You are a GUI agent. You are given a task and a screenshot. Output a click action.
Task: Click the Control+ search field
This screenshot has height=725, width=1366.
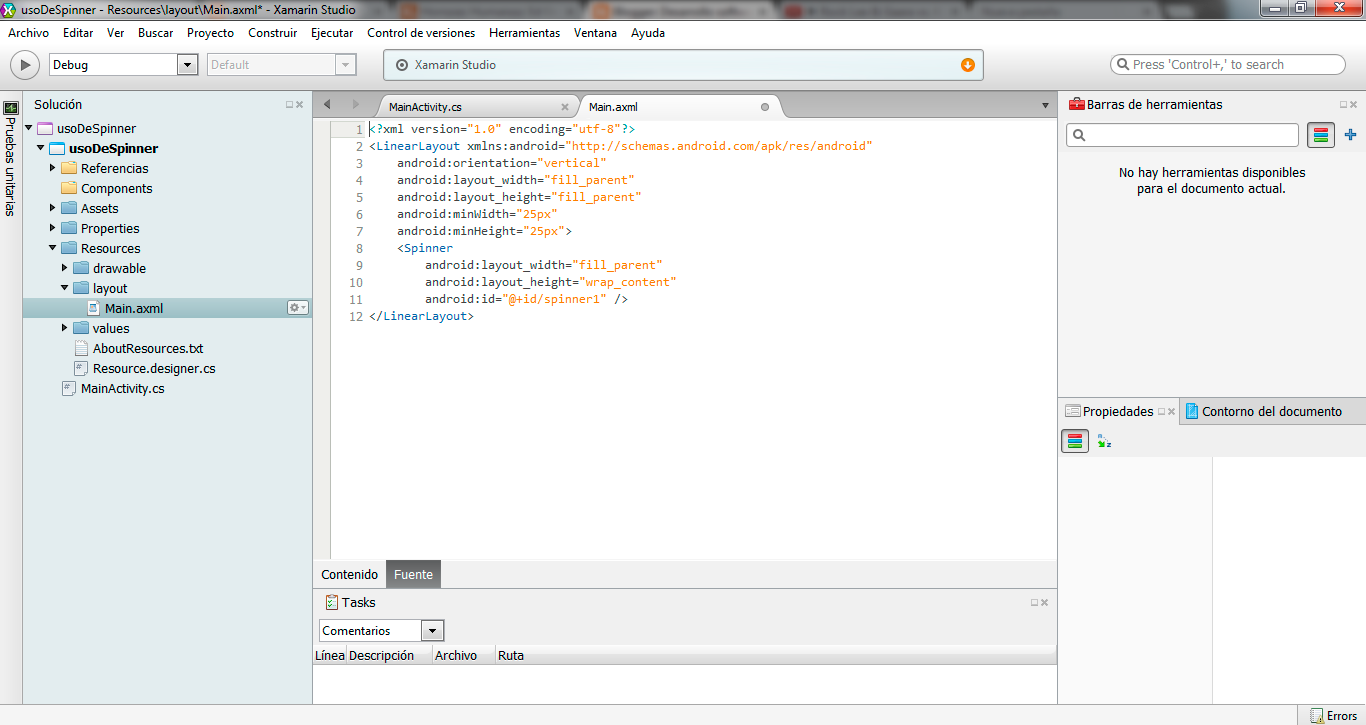point(1227,64)
